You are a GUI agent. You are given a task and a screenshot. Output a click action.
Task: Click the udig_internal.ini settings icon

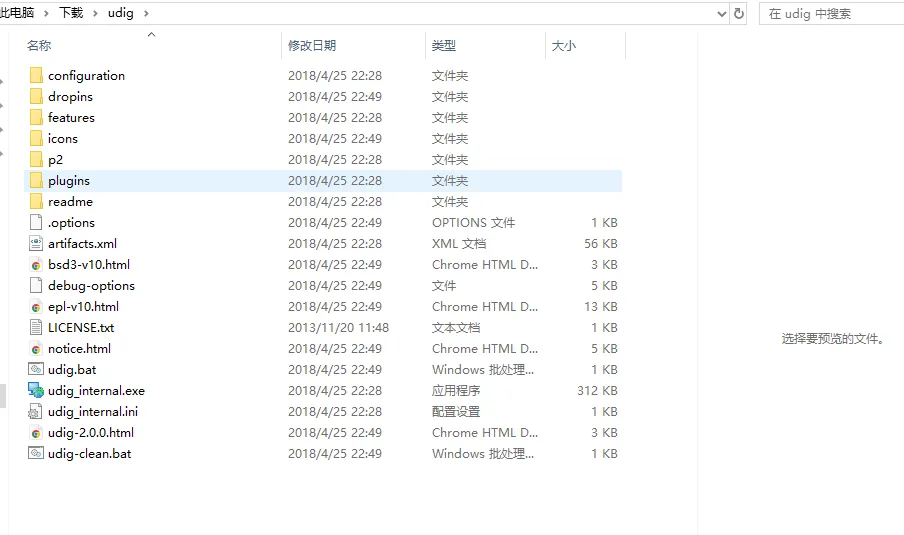(35, 412)
